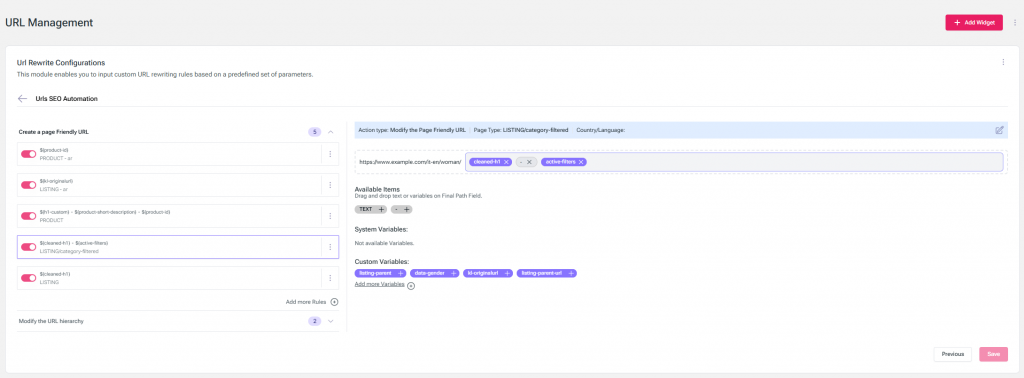The width and height of the screenshot is (1024, 378).
Task: Remove the cleaned-h1 chip from the path
Action: click(507, 162)
